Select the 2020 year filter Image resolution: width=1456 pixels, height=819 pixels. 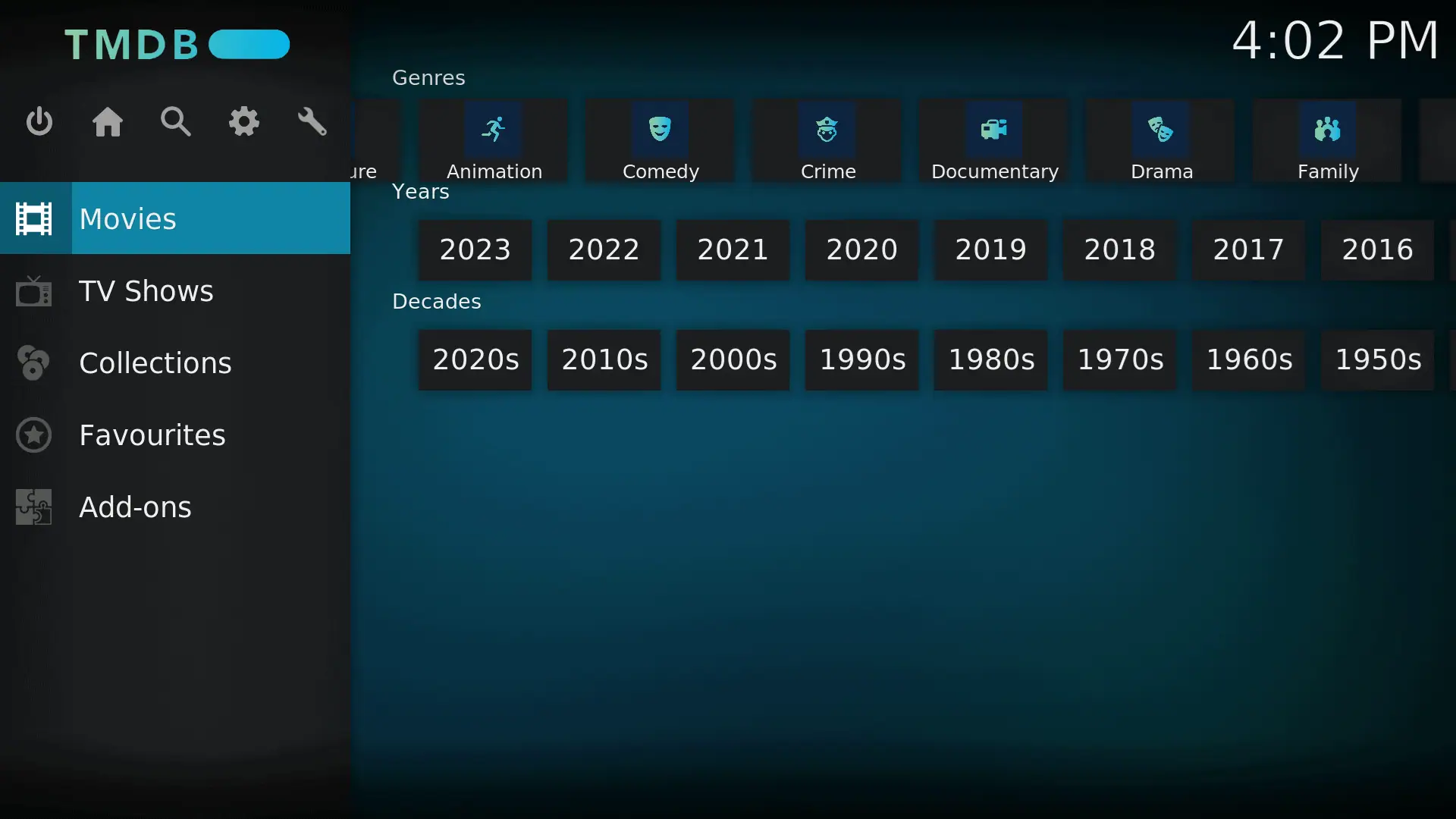click(861, 249)
